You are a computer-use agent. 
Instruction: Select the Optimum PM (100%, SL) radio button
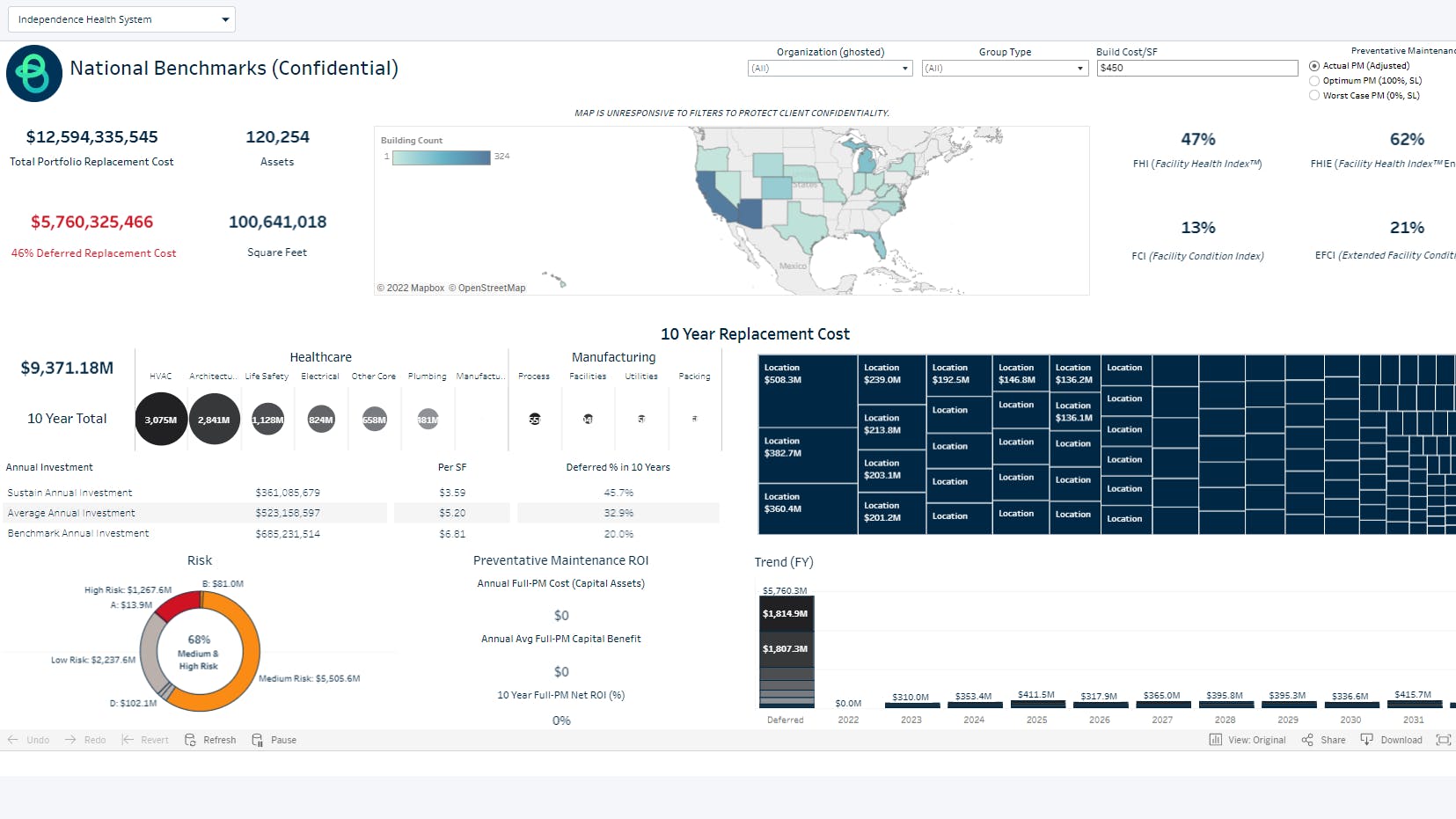(1314, 80)
